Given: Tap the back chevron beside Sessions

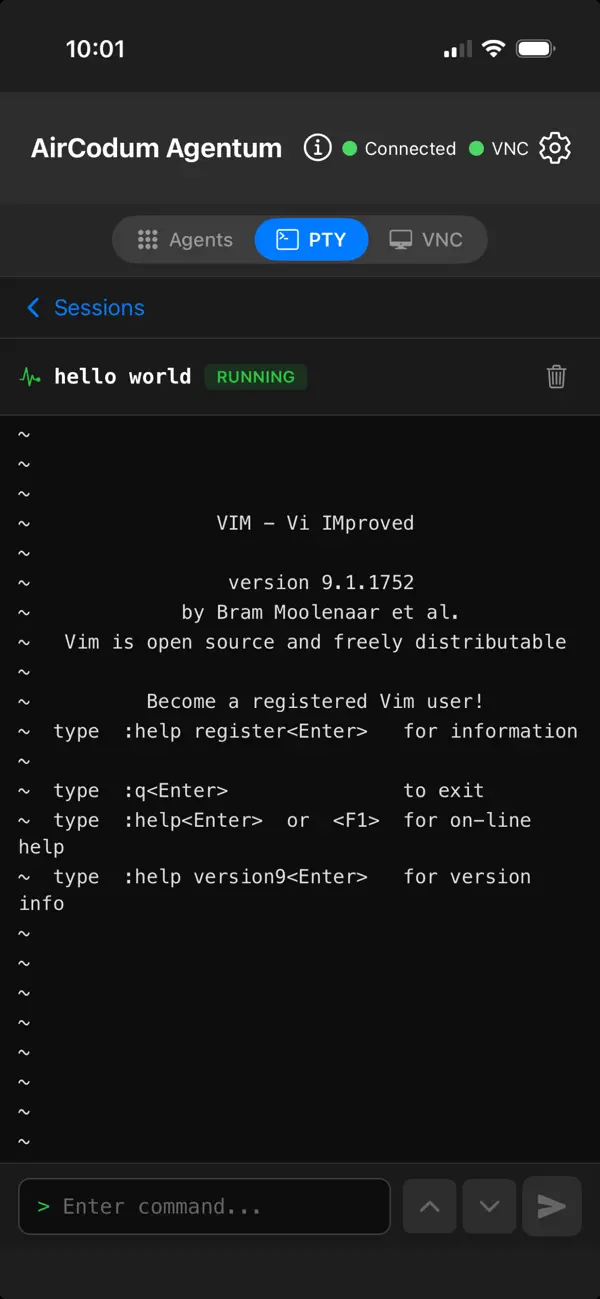Looking at the screenshot, I should pyautogui.click(x=34, y=308).
